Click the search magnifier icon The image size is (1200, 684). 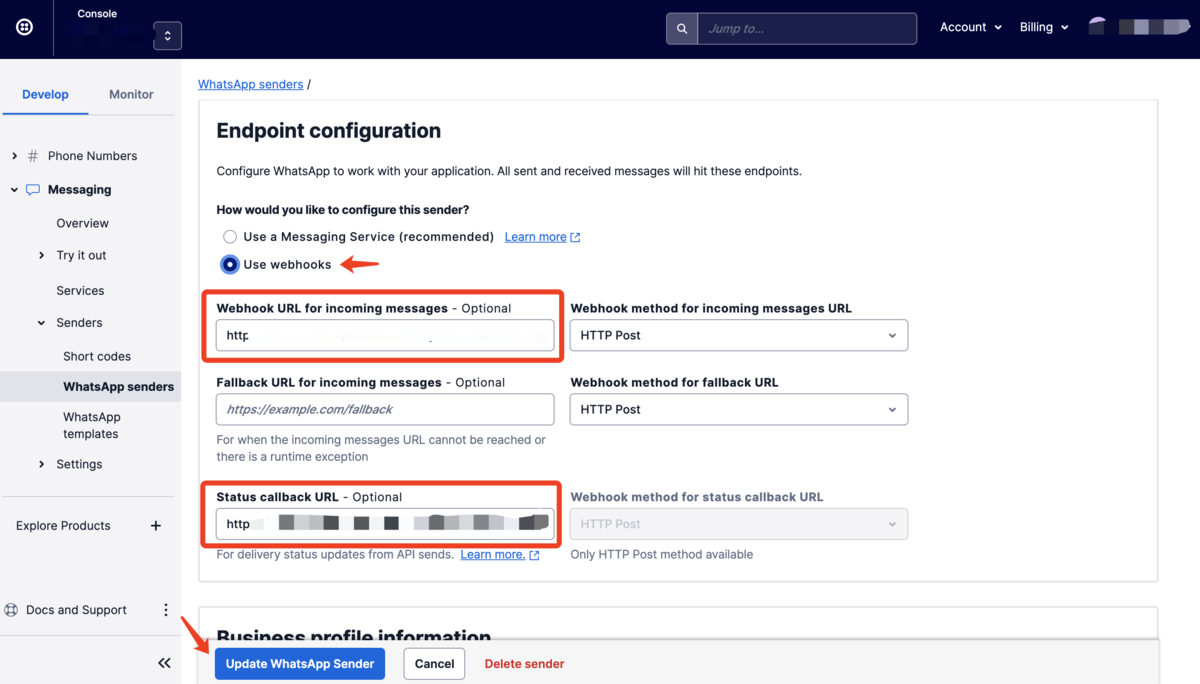682,29
